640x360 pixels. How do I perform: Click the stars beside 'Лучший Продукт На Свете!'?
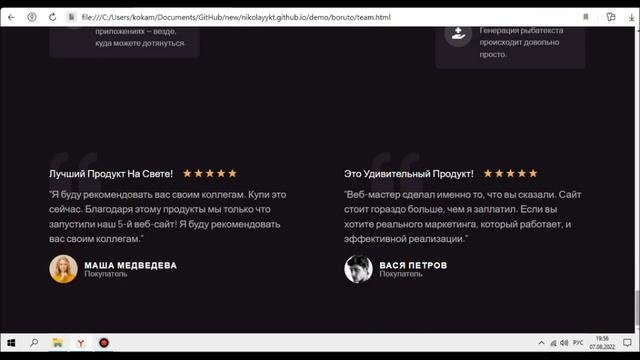click(x=210, y=173)
